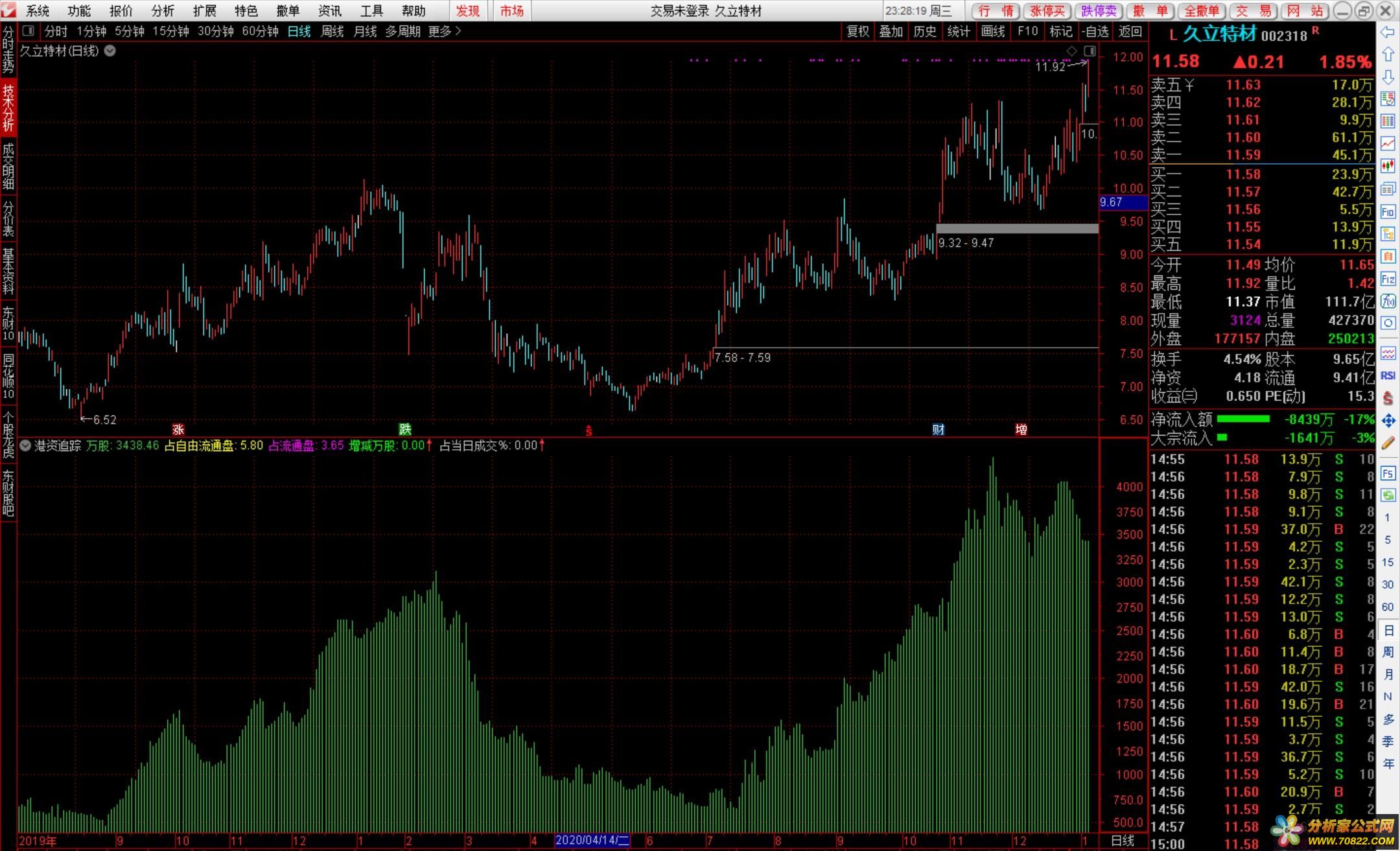Expand the 更多 periods menu

pos(445,31)
